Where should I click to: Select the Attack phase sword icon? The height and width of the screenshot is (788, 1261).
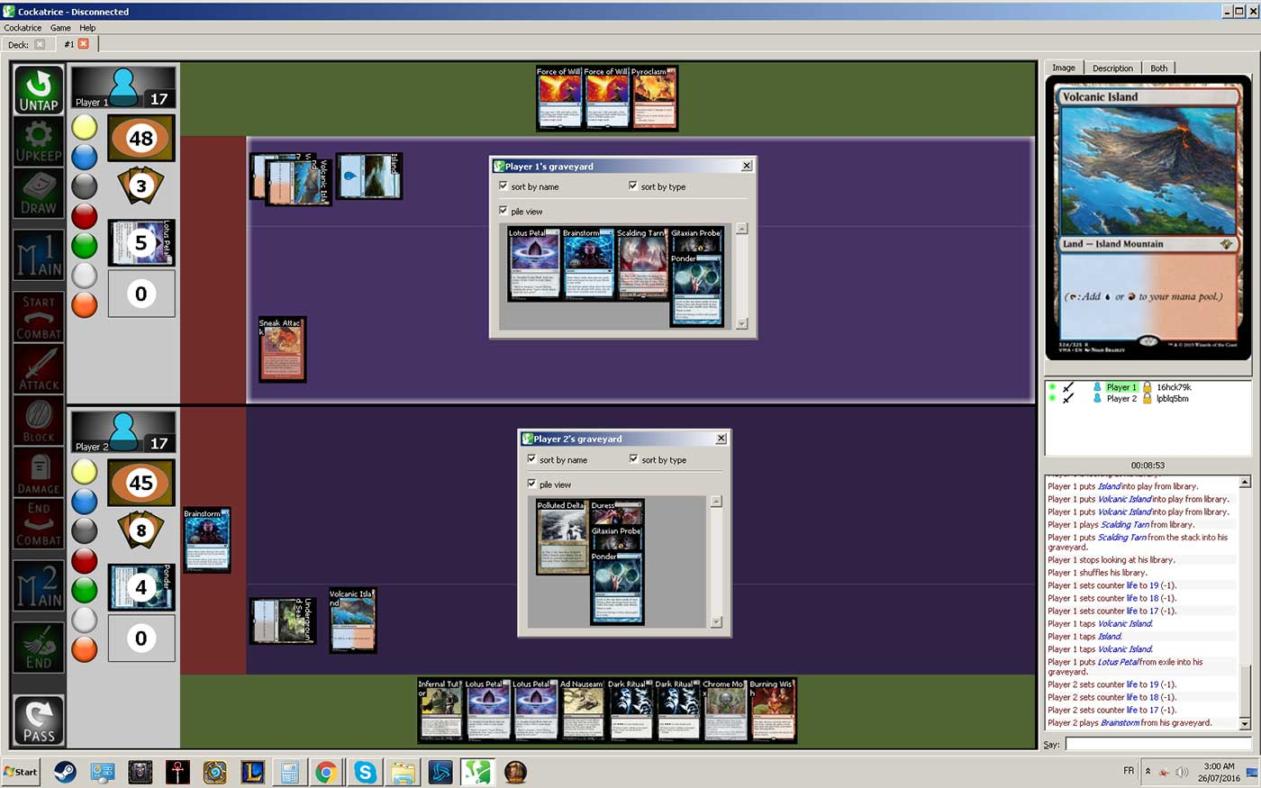point(38,369)
